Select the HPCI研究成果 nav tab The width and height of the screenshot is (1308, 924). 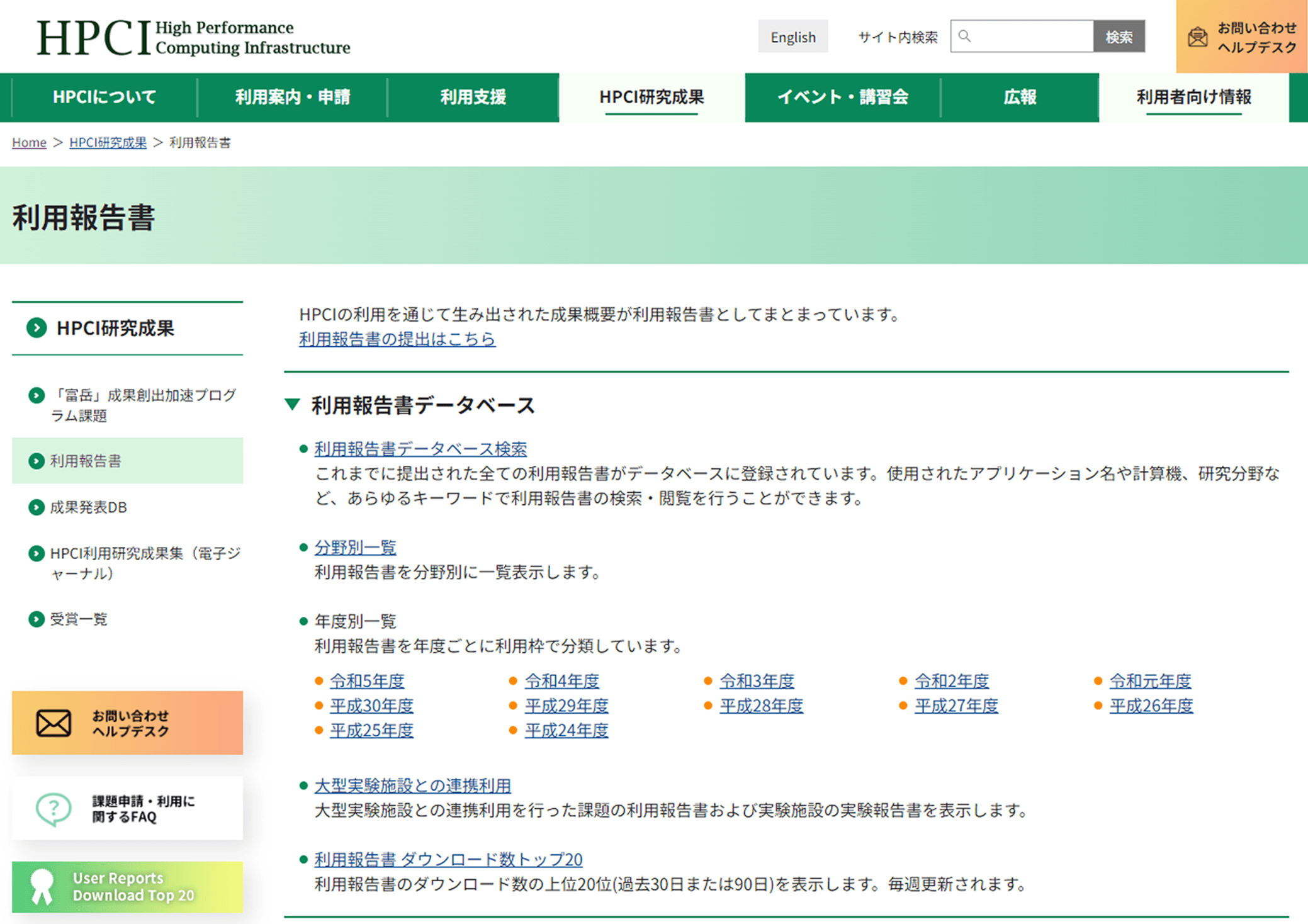651,97
